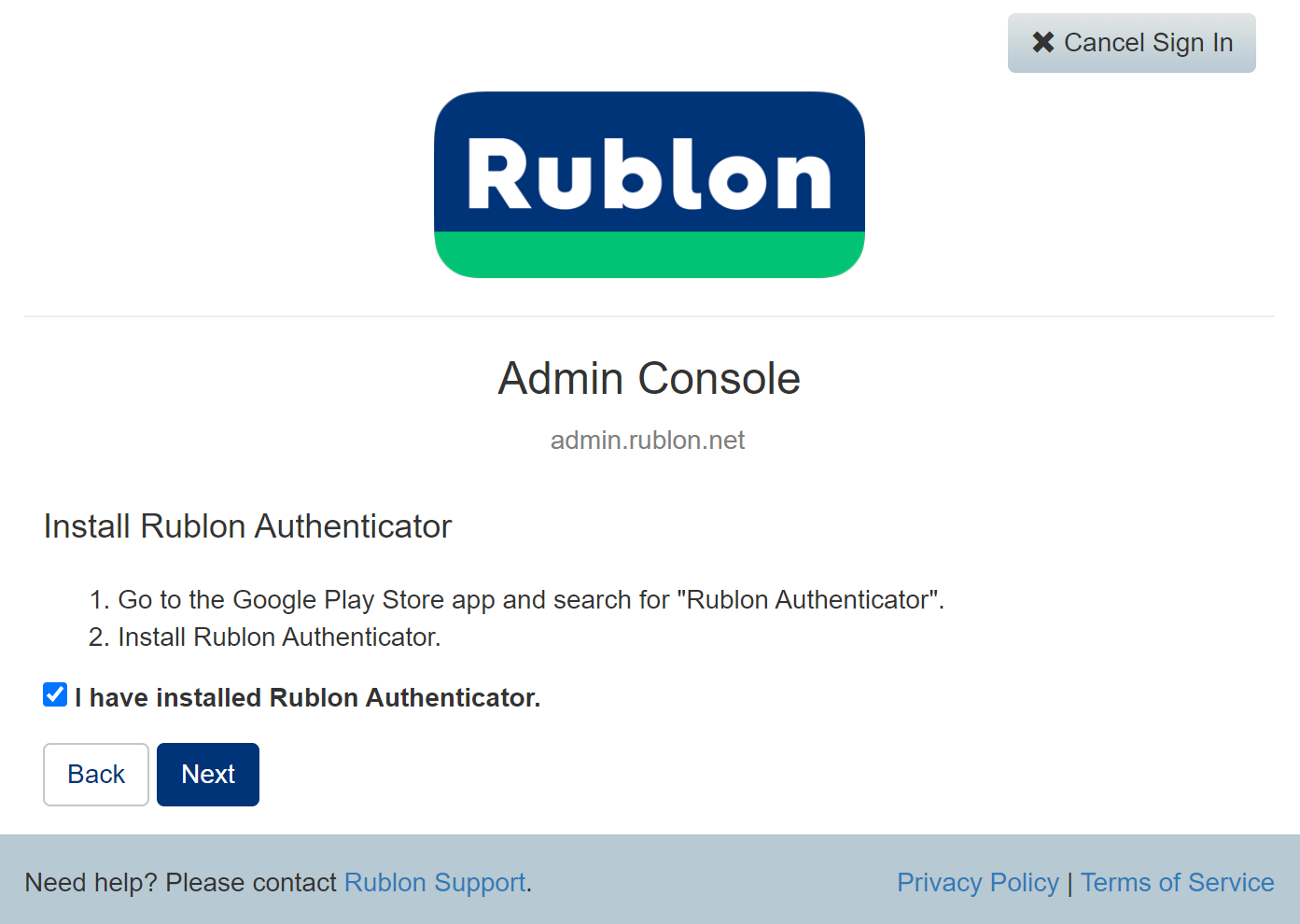Click the horizontal divider below the logo
The width and height of the screenshot is (1300, 924).
[649, 316]
